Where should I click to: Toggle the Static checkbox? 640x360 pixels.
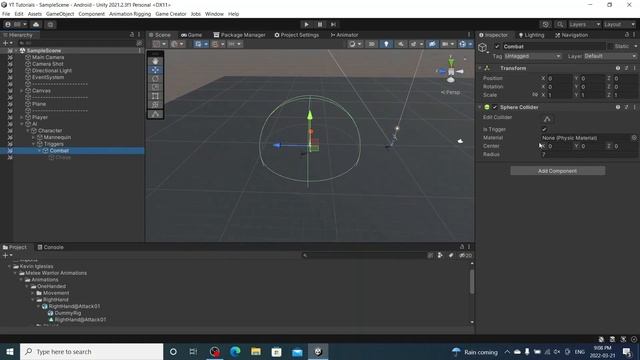pyautogui.click(x=610, y=47)
